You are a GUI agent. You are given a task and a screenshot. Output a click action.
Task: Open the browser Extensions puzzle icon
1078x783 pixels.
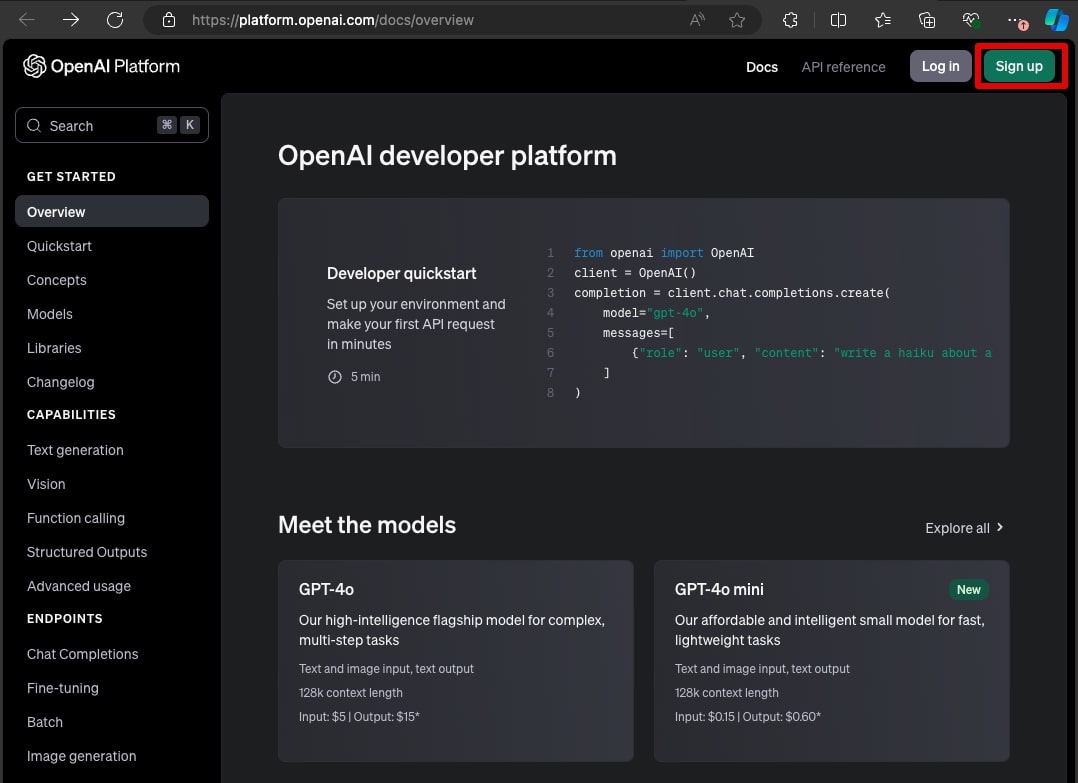[791, 20]
